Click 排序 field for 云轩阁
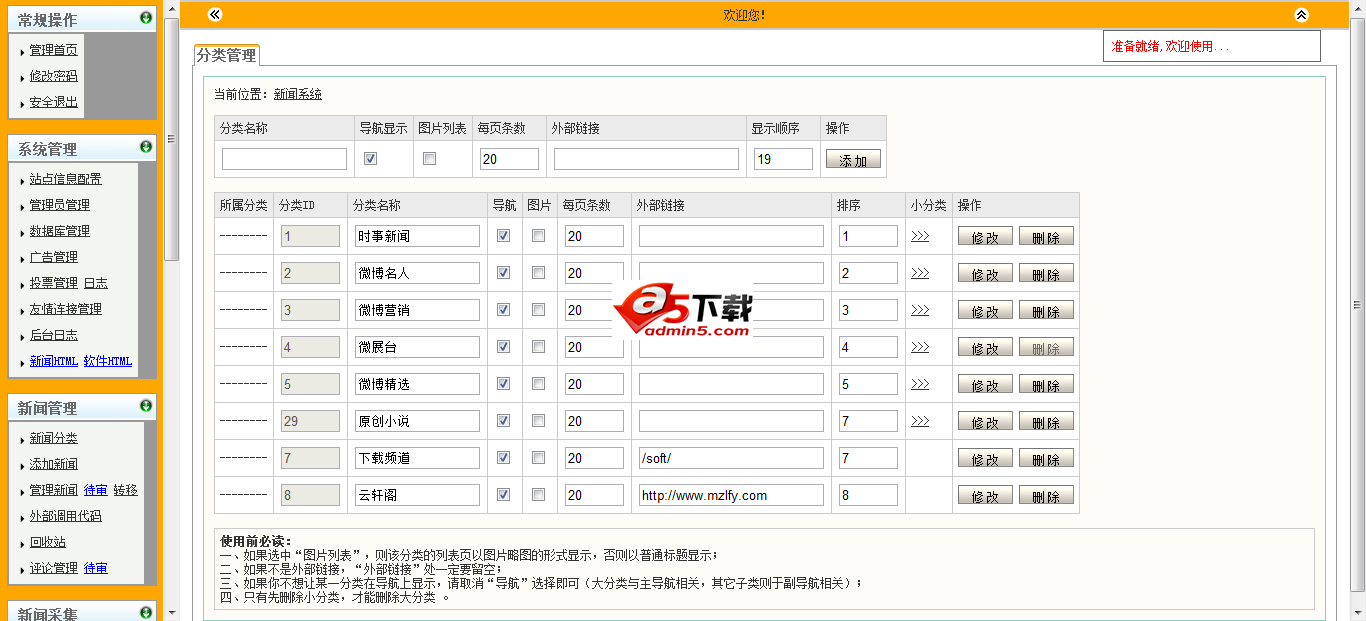 868,495
